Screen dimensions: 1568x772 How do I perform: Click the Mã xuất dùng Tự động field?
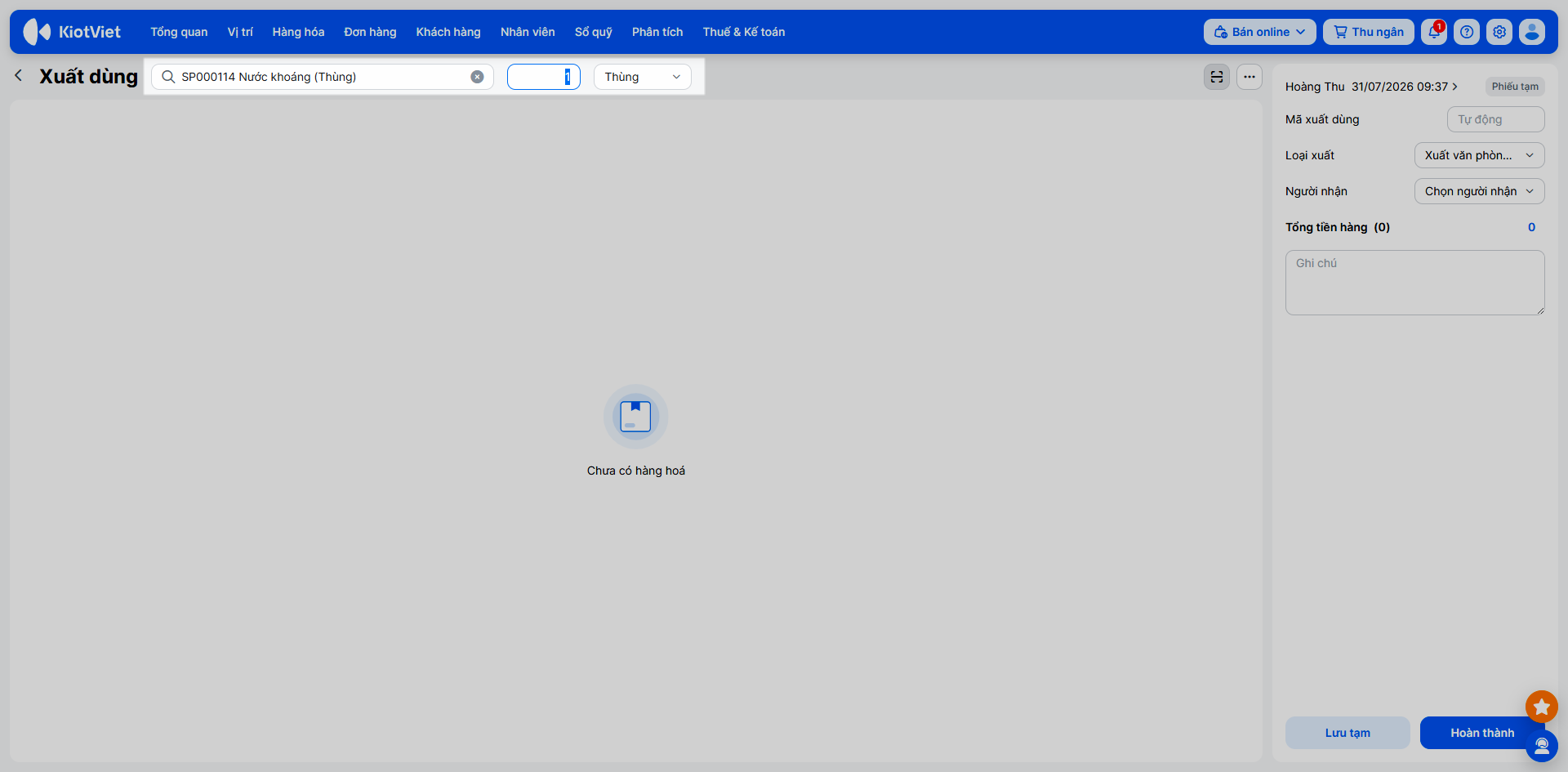pos(1496,119)
